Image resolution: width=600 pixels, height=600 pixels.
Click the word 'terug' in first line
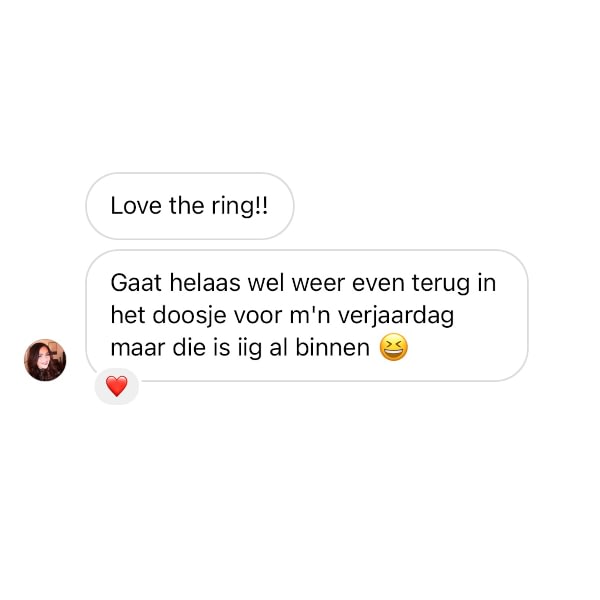point(440,284)
